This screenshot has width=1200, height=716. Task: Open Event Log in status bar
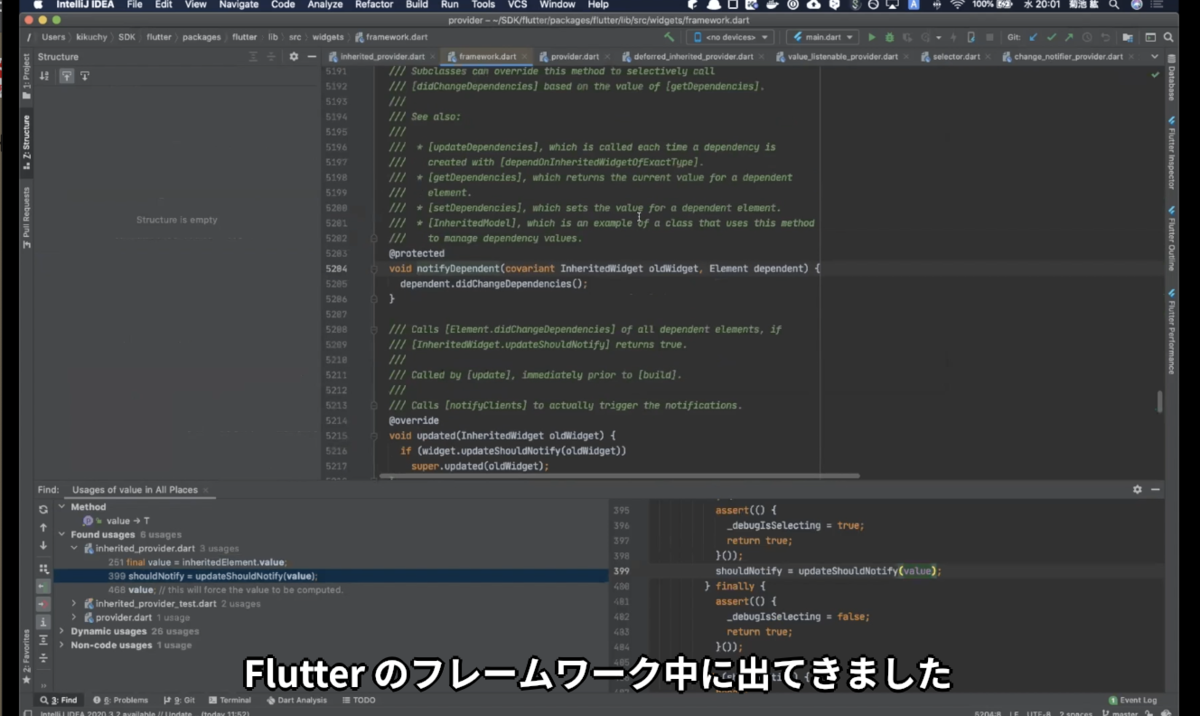pos(1132,700)
